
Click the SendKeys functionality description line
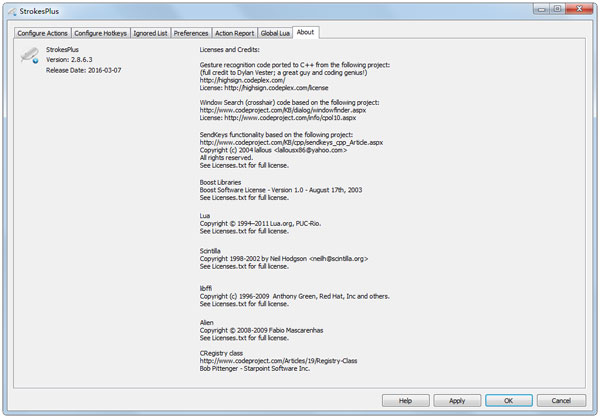point(276,135)
